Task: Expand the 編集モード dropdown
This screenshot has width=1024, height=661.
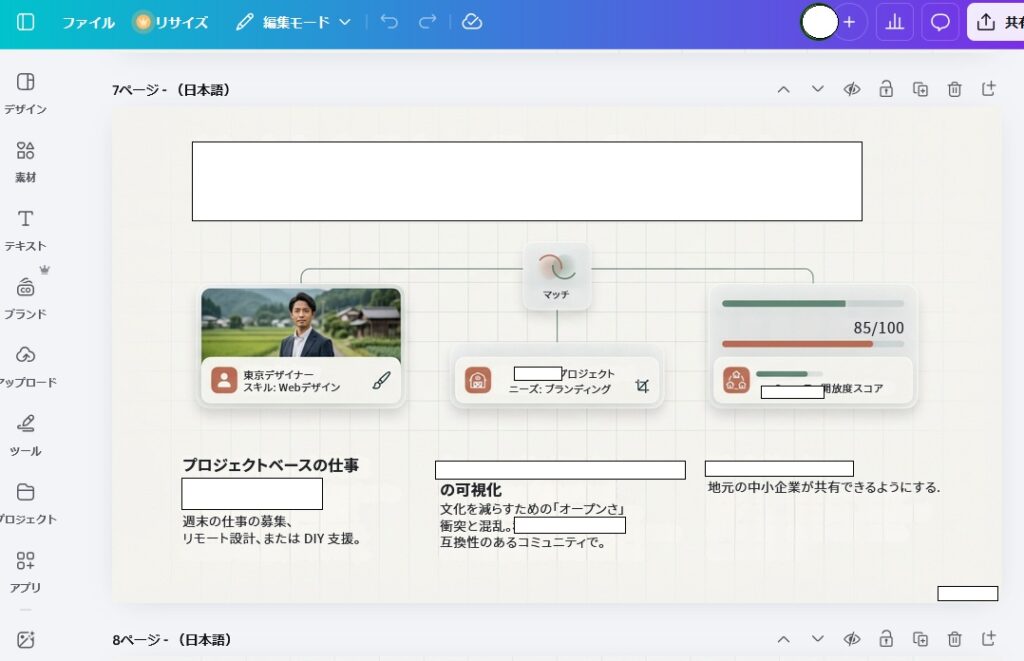Action: (x=294, y=22)
